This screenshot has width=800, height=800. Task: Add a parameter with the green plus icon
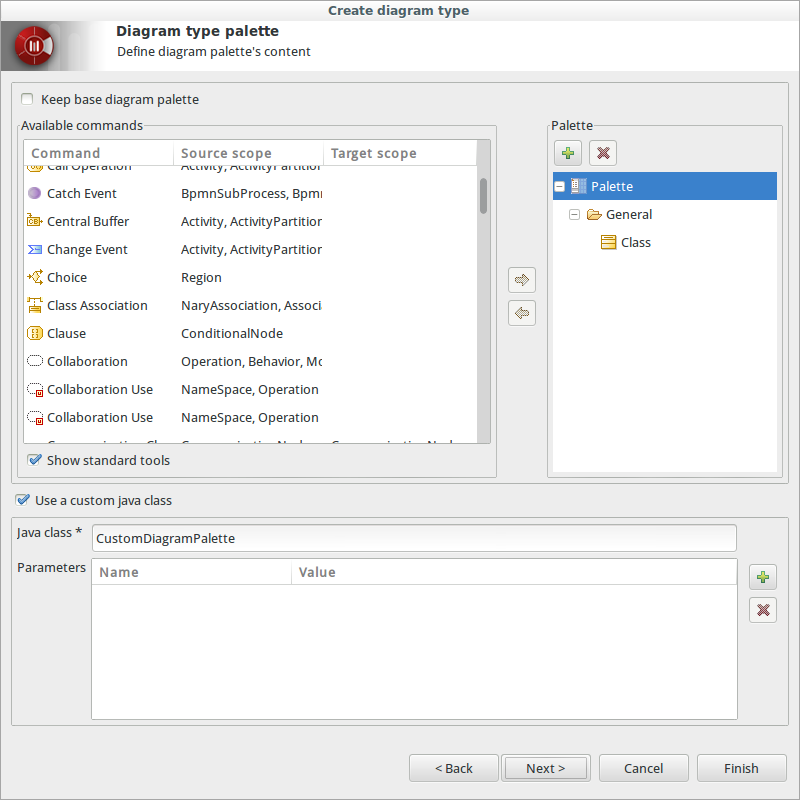[763, 577]
